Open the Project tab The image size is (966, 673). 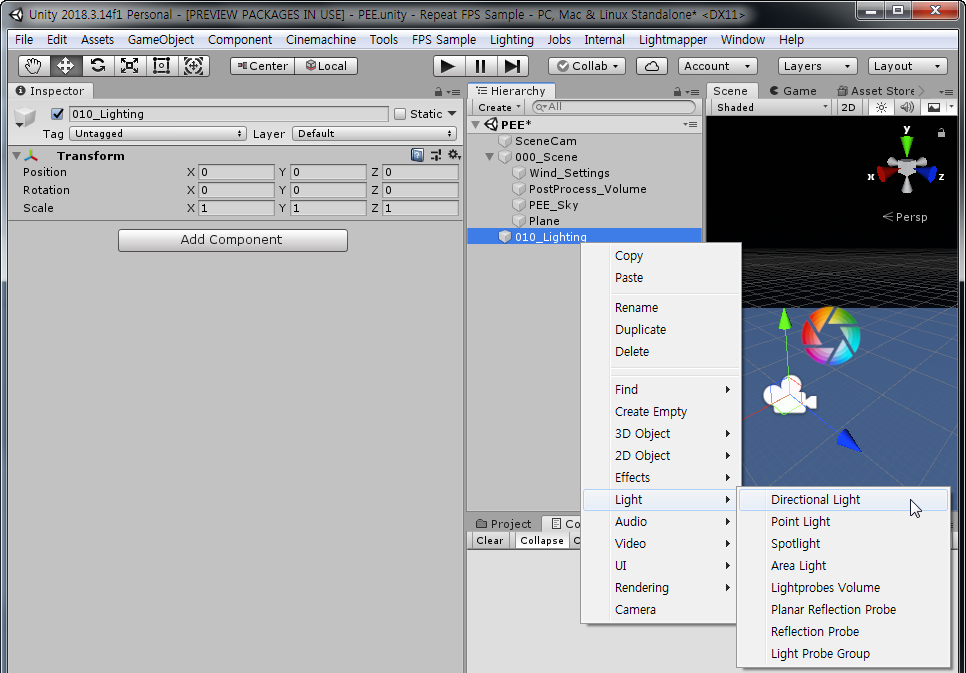coord(504,524)
